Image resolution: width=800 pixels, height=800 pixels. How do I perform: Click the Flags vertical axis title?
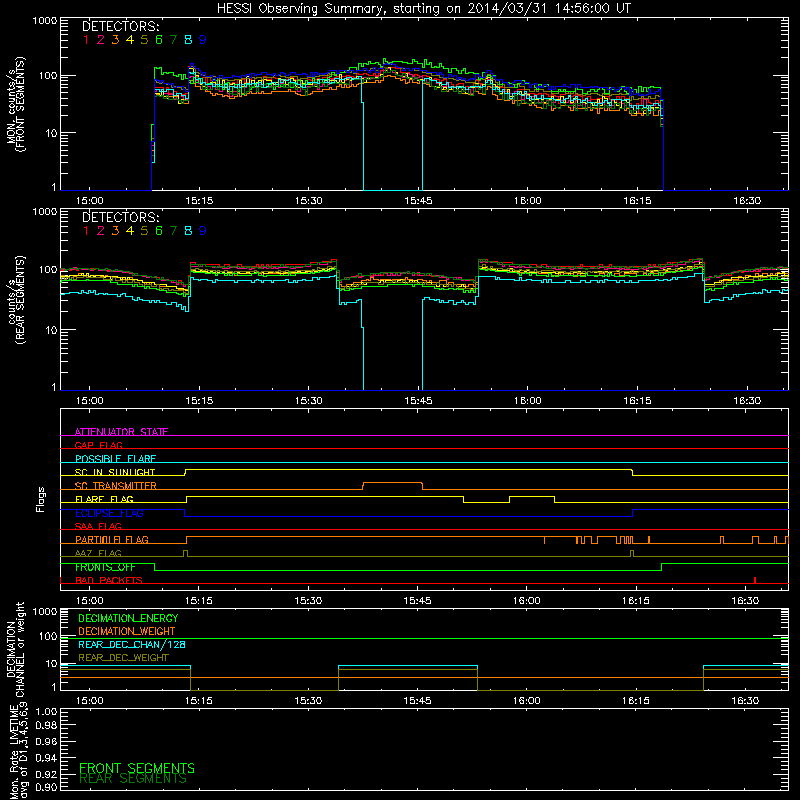coord(41,499)
